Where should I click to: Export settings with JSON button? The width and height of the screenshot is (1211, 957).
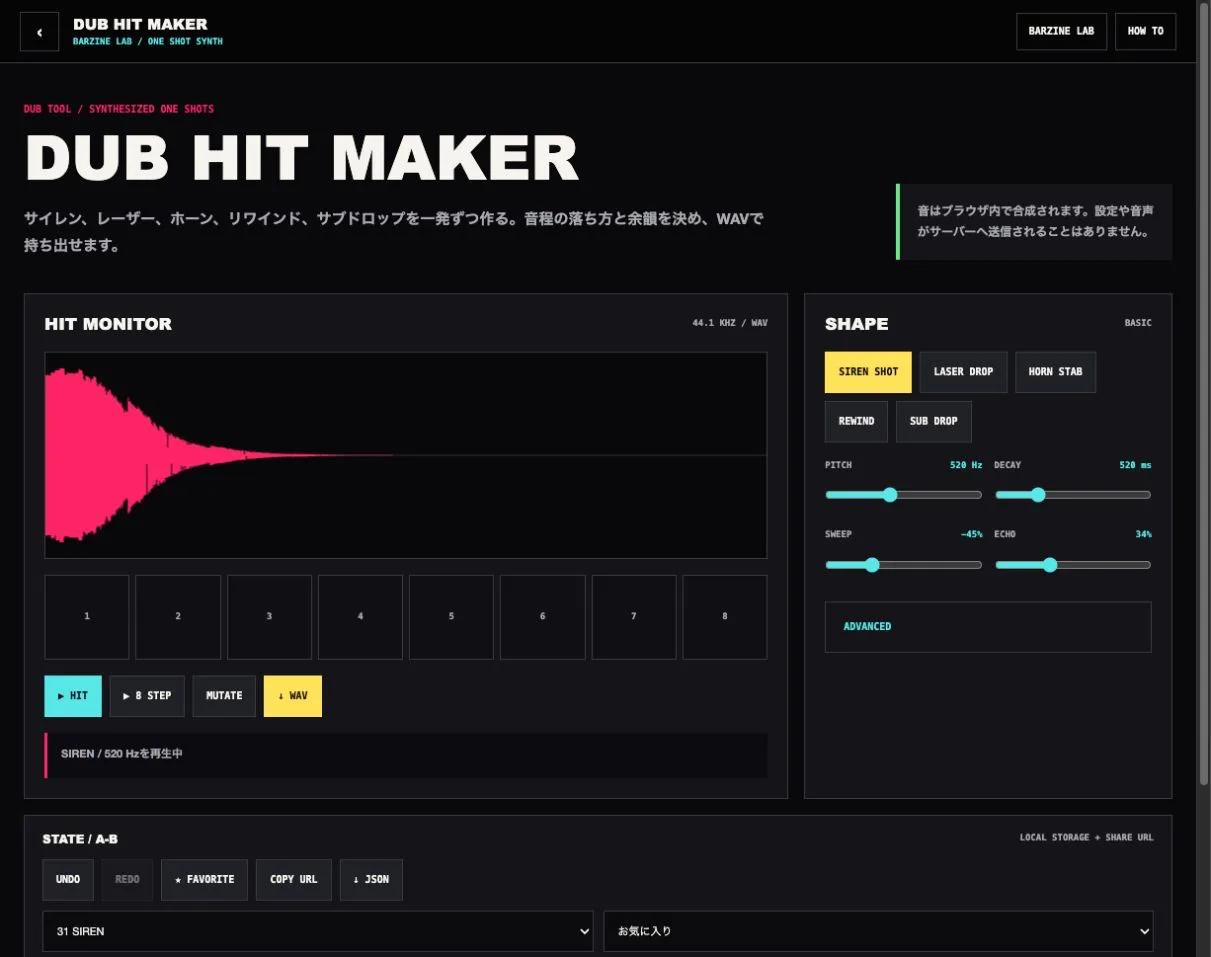[371, 880]
